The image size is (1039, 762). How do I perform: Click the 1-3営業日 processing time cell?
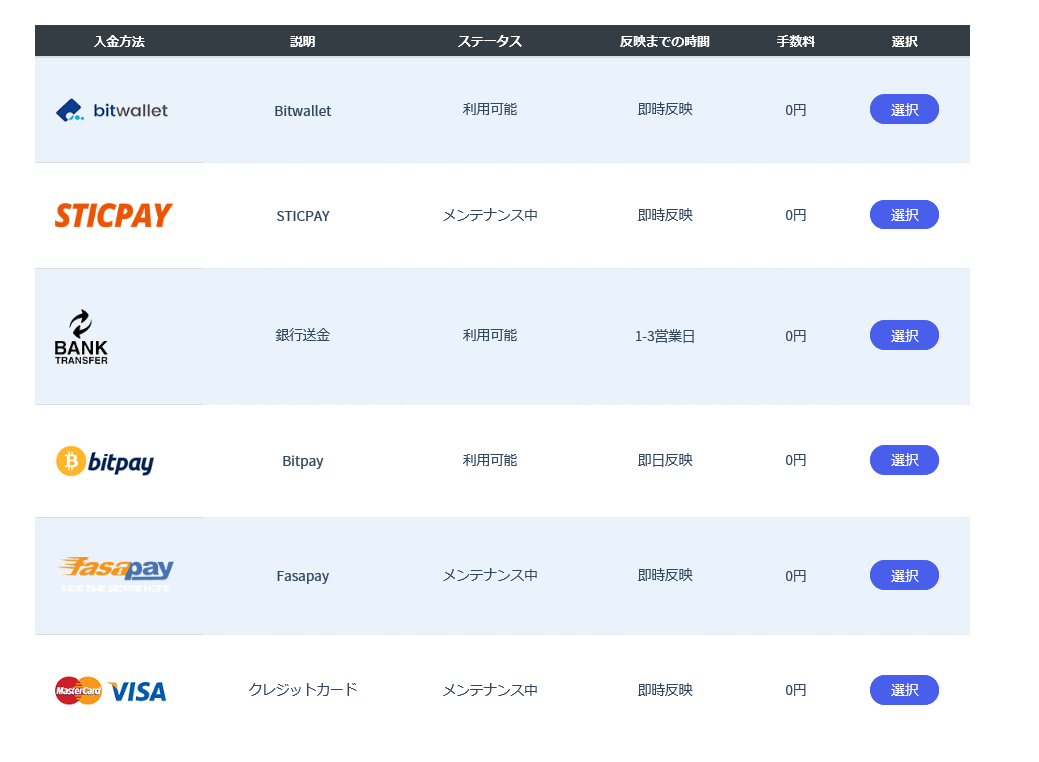coord(665,336)
